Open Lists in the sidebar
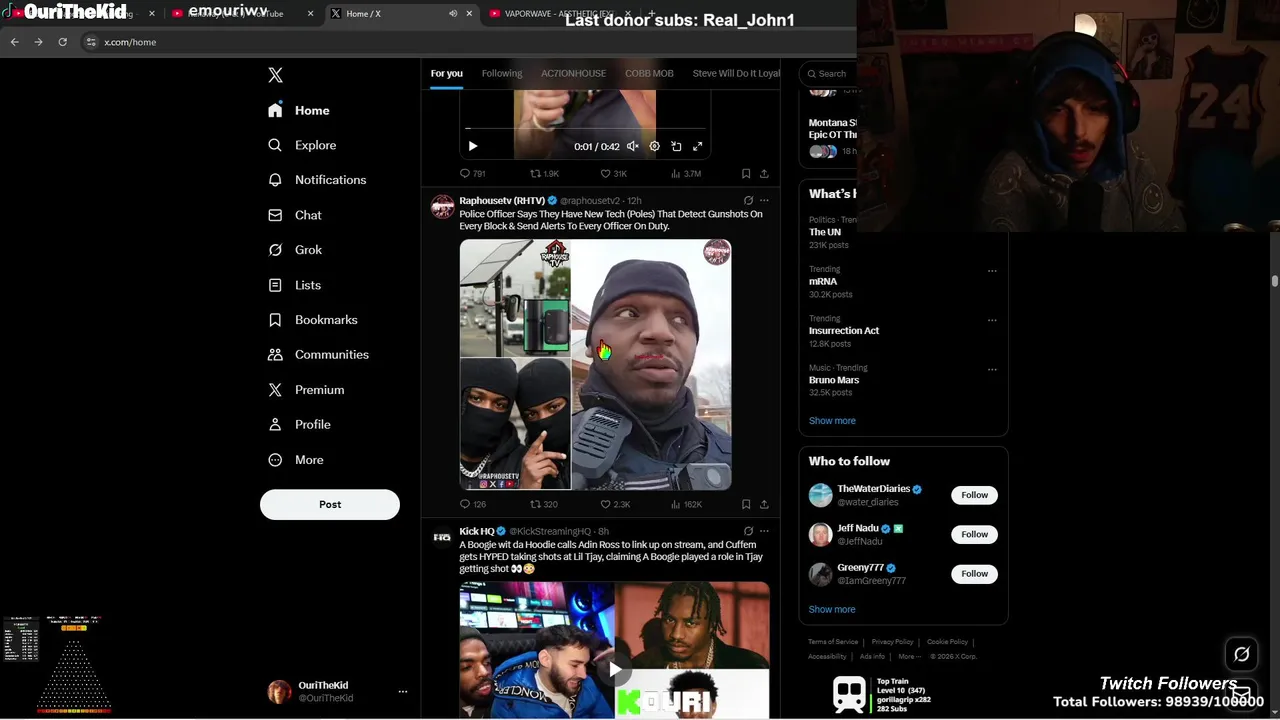Screen dimensions: 1280x720 click(x=295, y=285)
